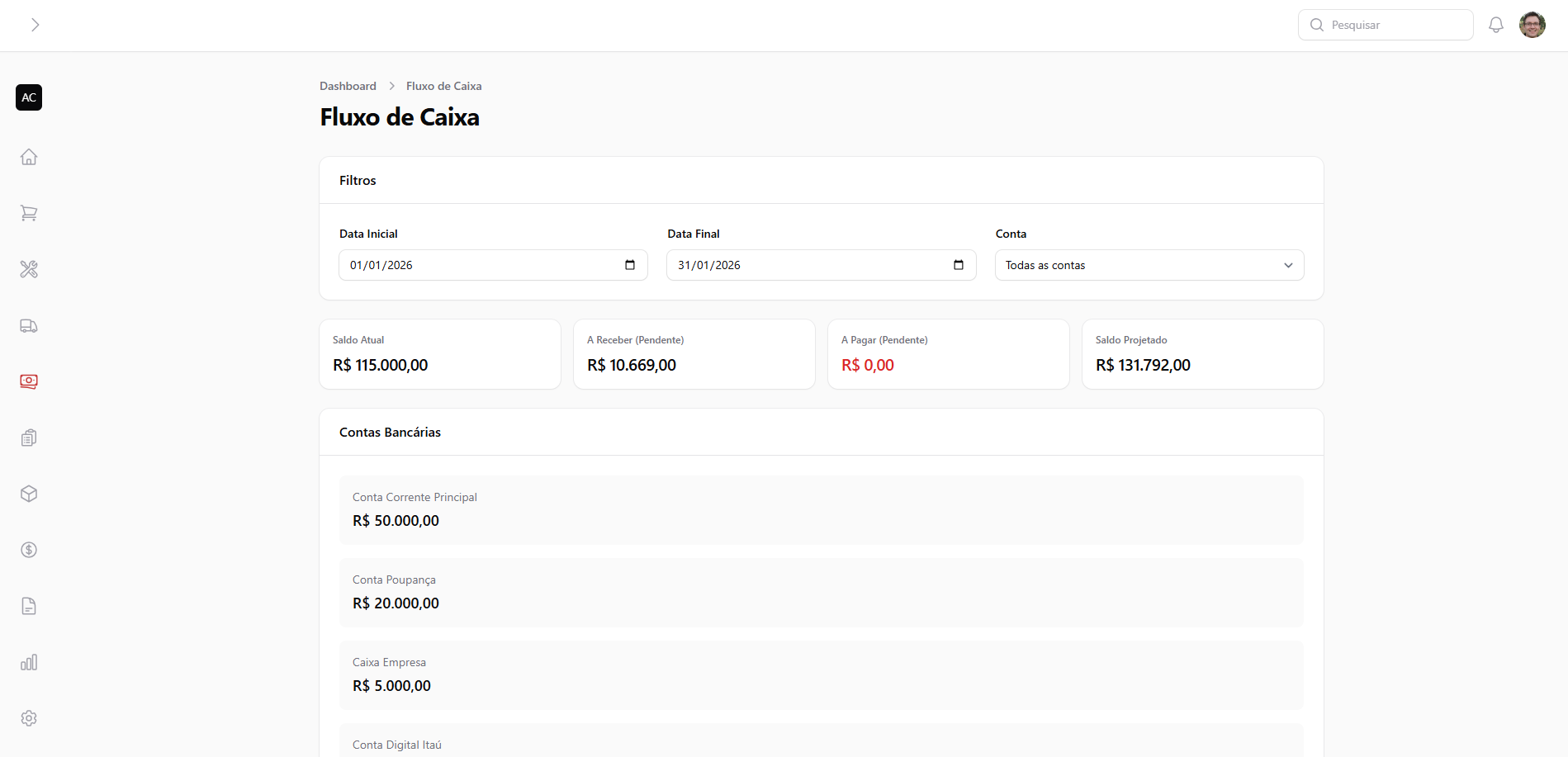
Task: Open the box package sidebar icon
Action: [x=29, y=494]
